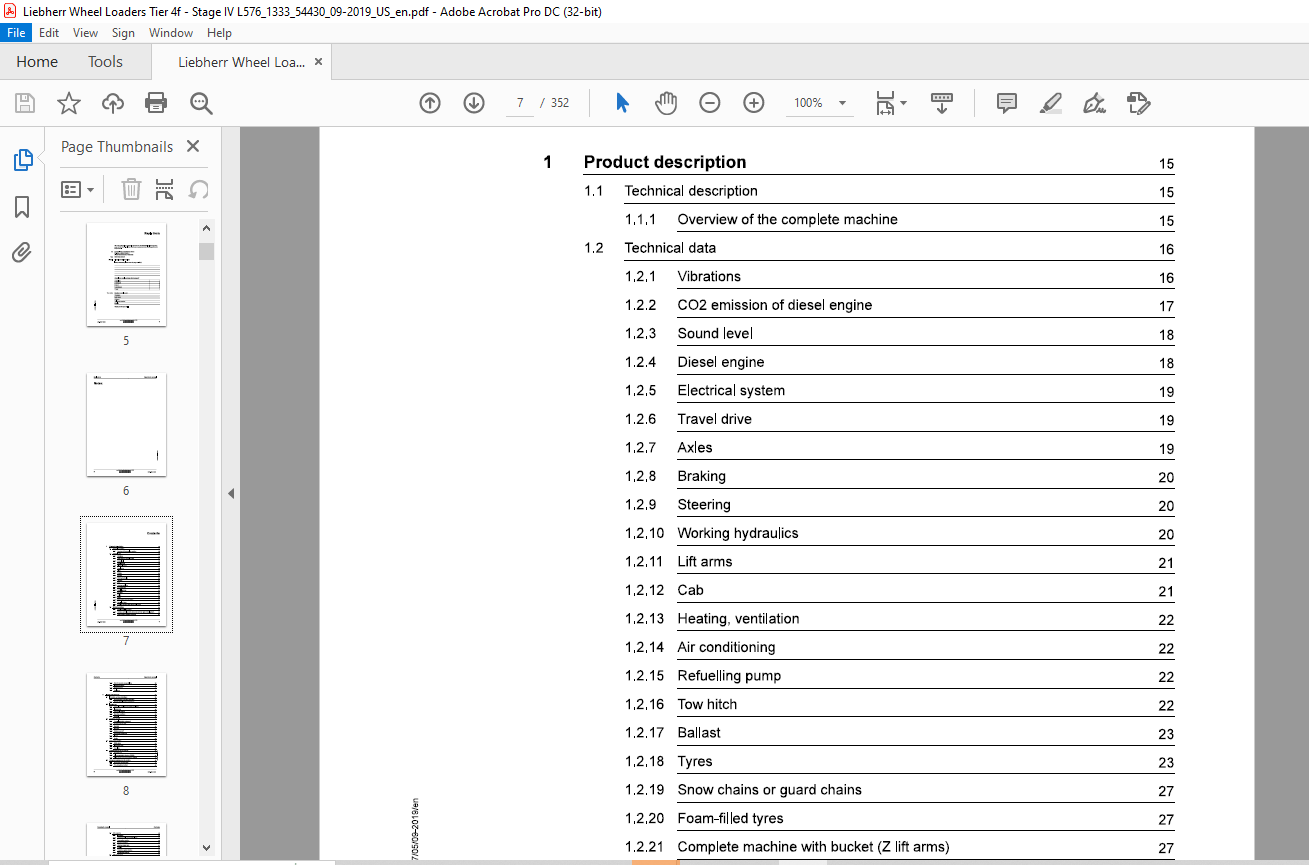The image size is (1309, 865).
Task: Go to the next page arrow
Action: point(474,103)
